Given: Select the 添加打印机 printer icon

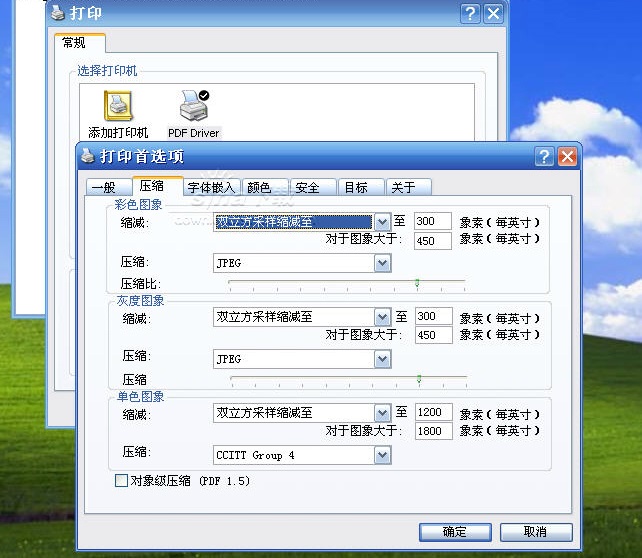Looking at the screenshot, I should (x=118, y=108).
